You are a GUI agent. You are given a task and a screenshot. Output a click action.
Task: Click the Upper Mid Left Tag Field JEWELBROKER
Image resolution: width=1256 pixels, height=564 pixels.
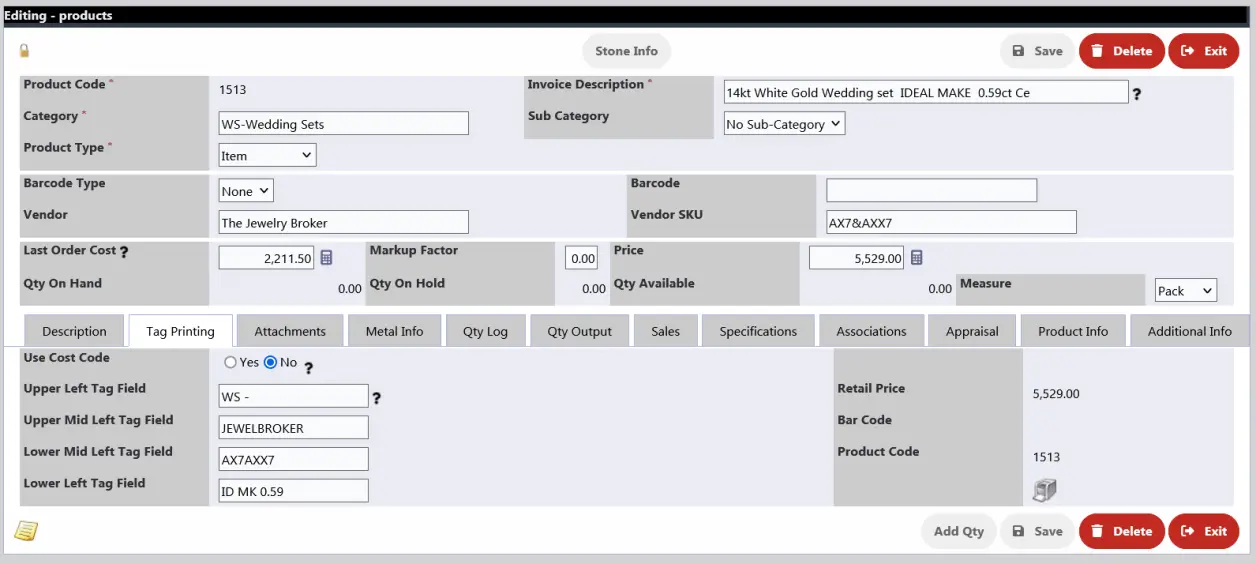pos(294,427)
